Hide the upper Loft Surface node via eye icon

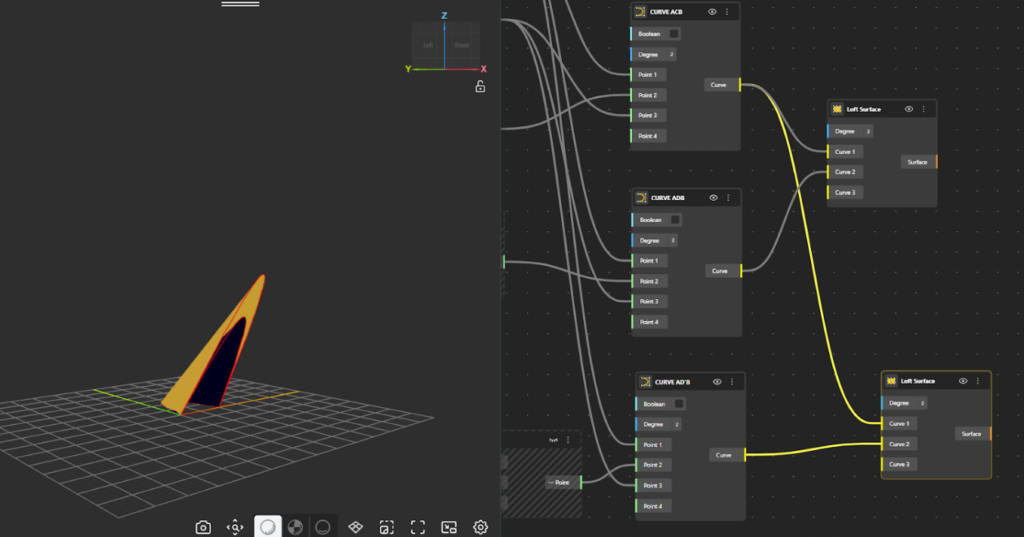909,109
